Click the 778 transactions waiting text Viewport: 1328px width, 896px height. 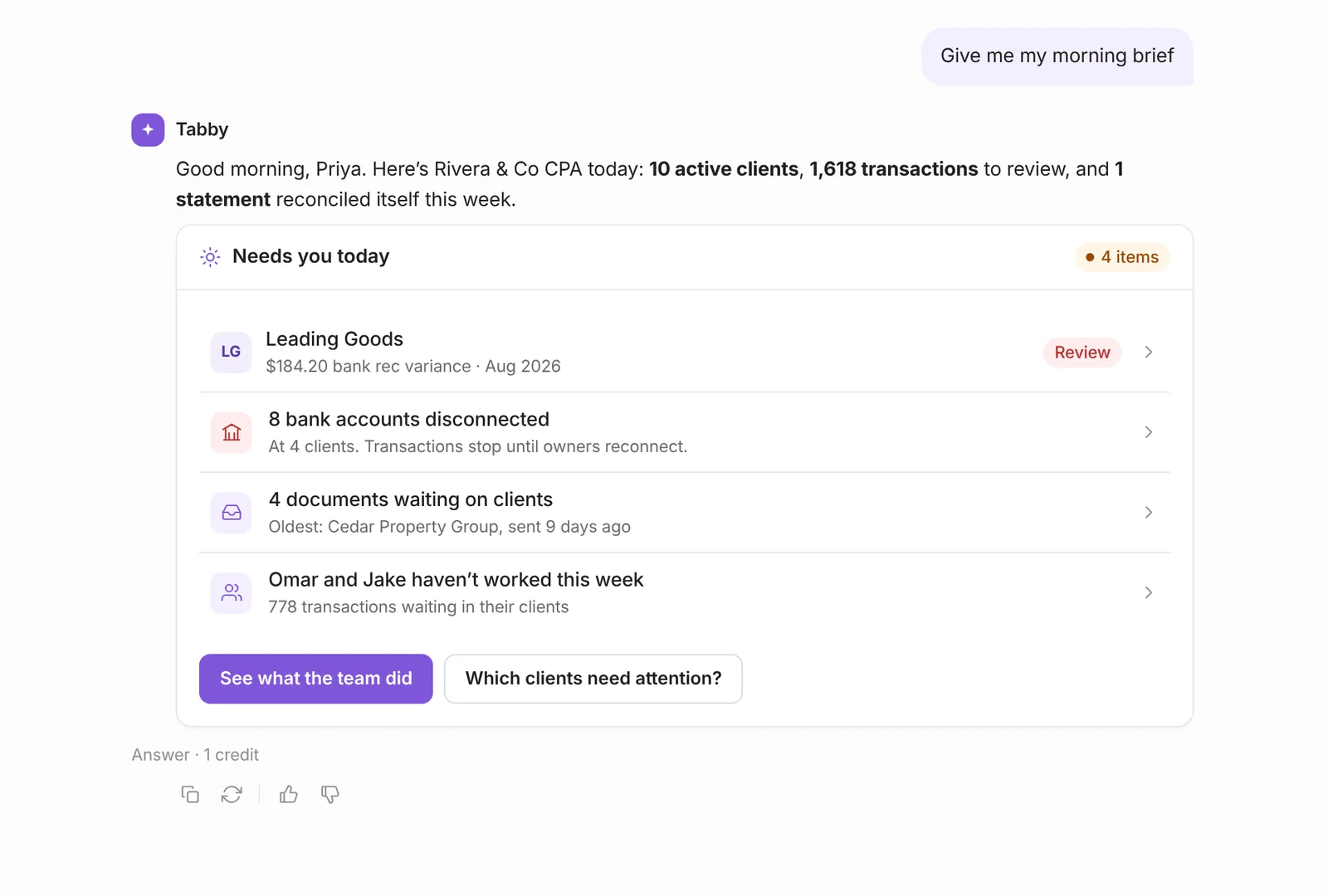pos(418,607)
